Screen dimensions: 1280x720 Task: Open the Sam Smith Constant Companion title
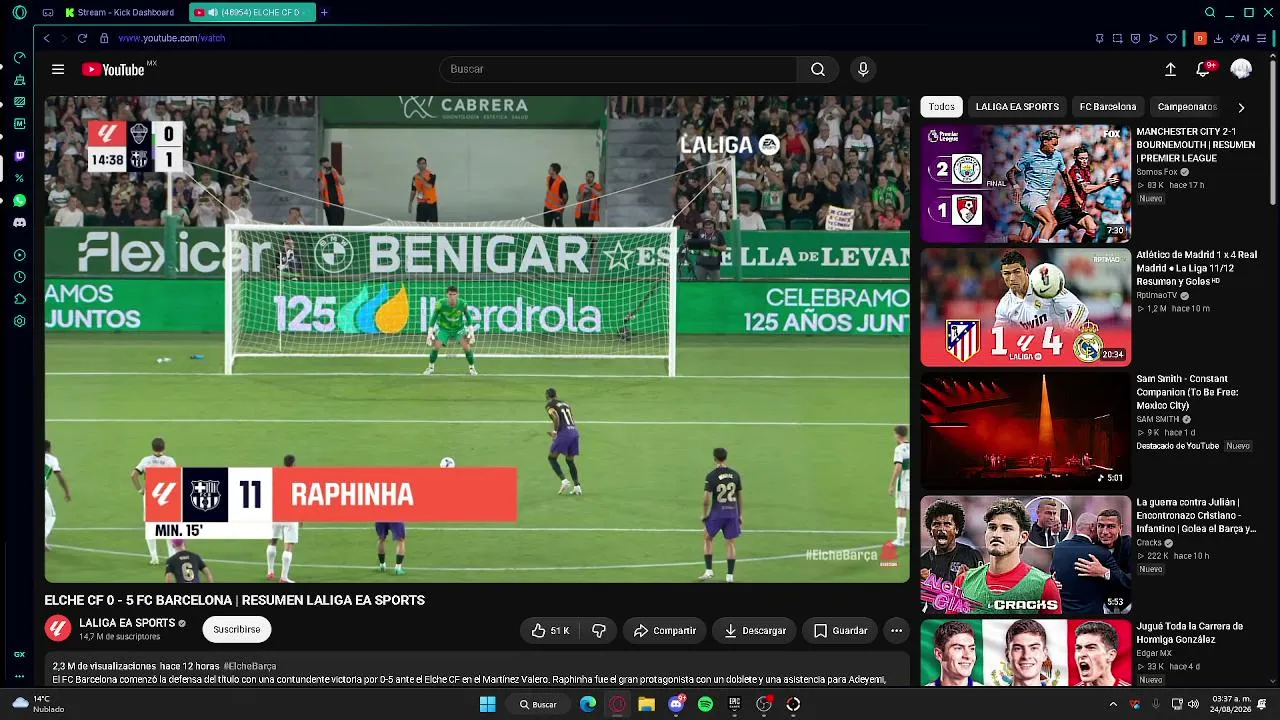coord(1187,392)
